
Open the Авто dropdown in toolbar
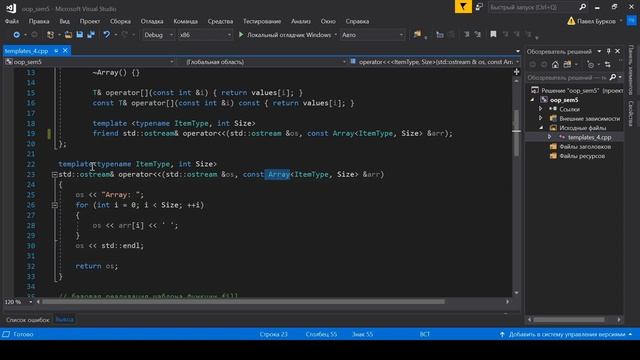372,35
